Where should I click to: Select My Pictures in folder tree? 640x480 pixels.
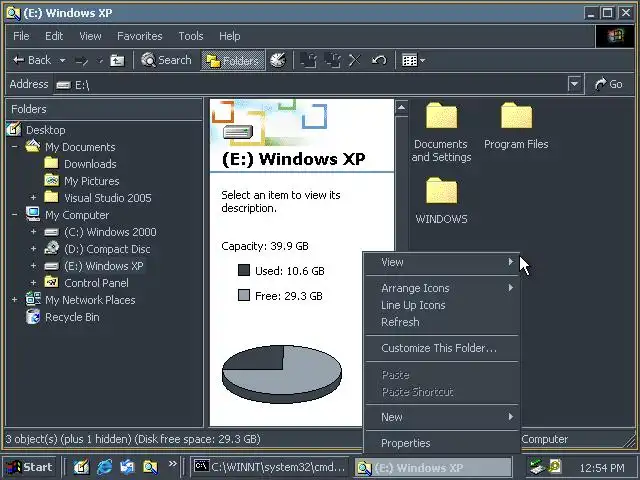click(91, 181)
